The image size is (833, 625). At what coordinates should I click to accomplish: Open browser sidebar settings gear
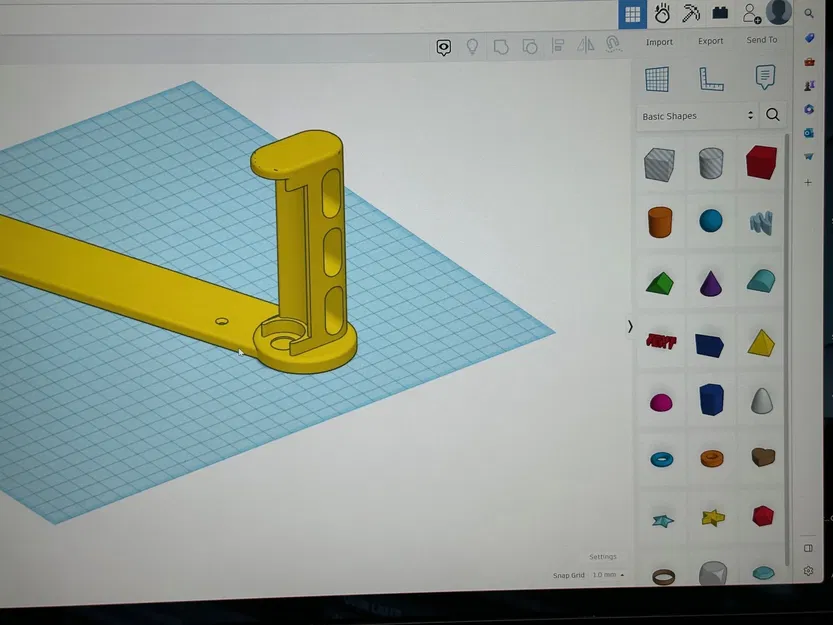tap(809, 571)
